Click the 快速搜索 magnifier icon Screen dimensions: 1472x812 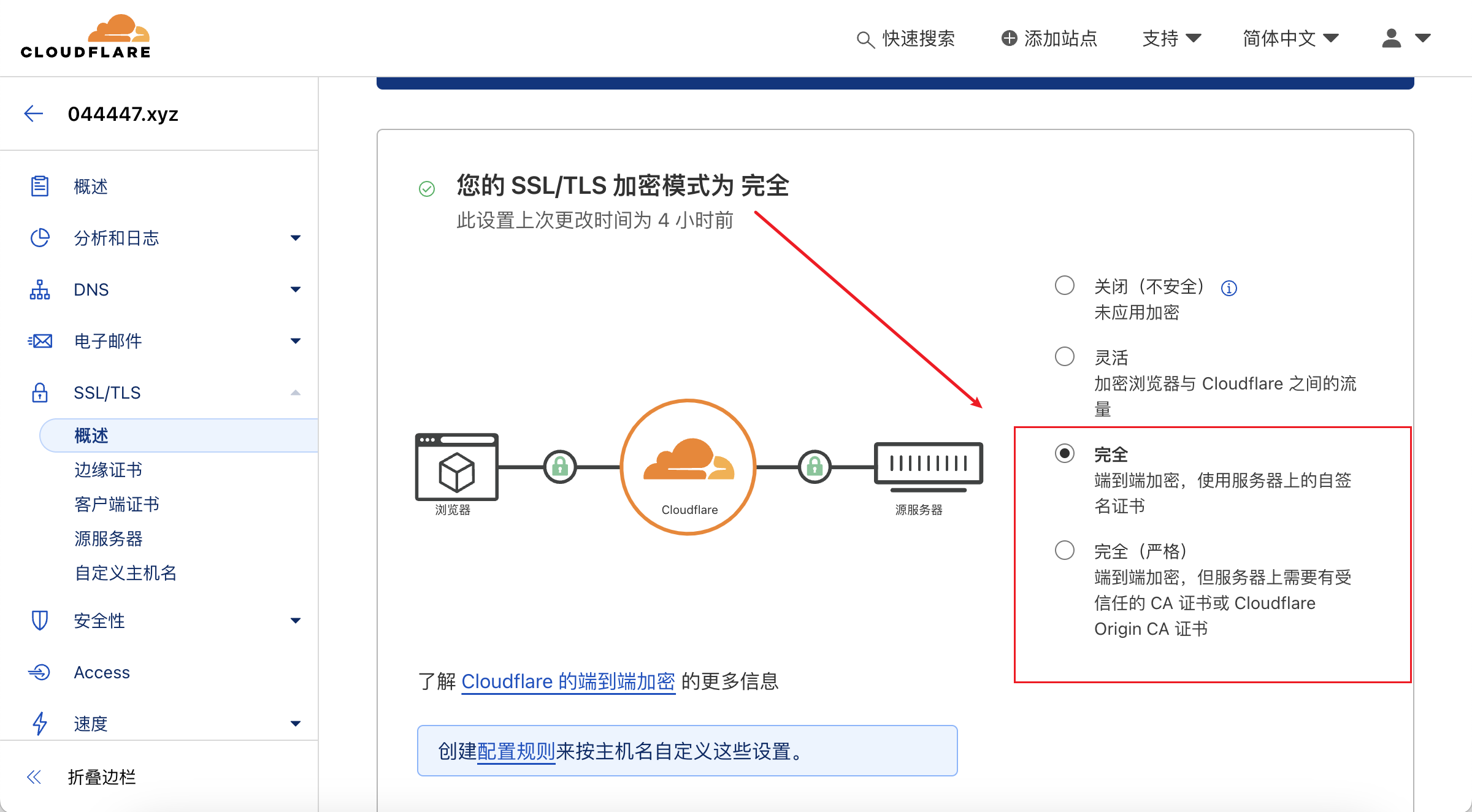(x=865, y=39)
